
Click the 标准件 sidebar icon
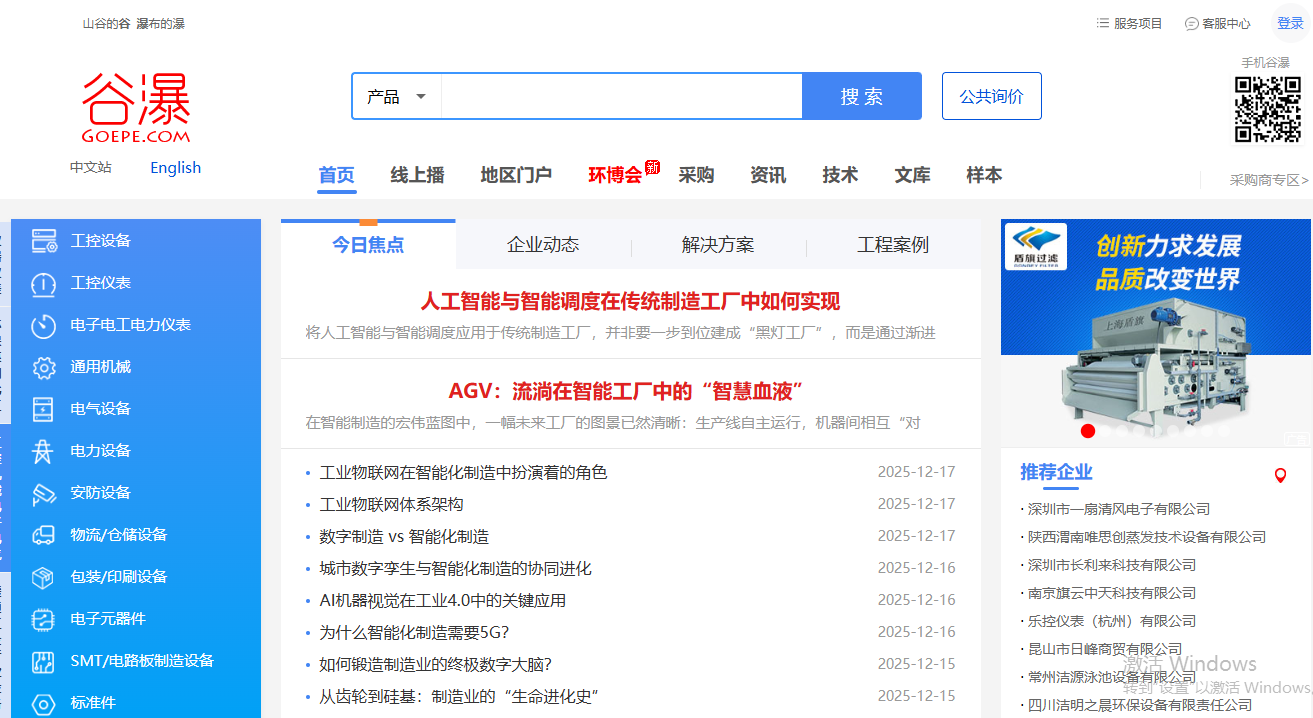pos(44,702)
